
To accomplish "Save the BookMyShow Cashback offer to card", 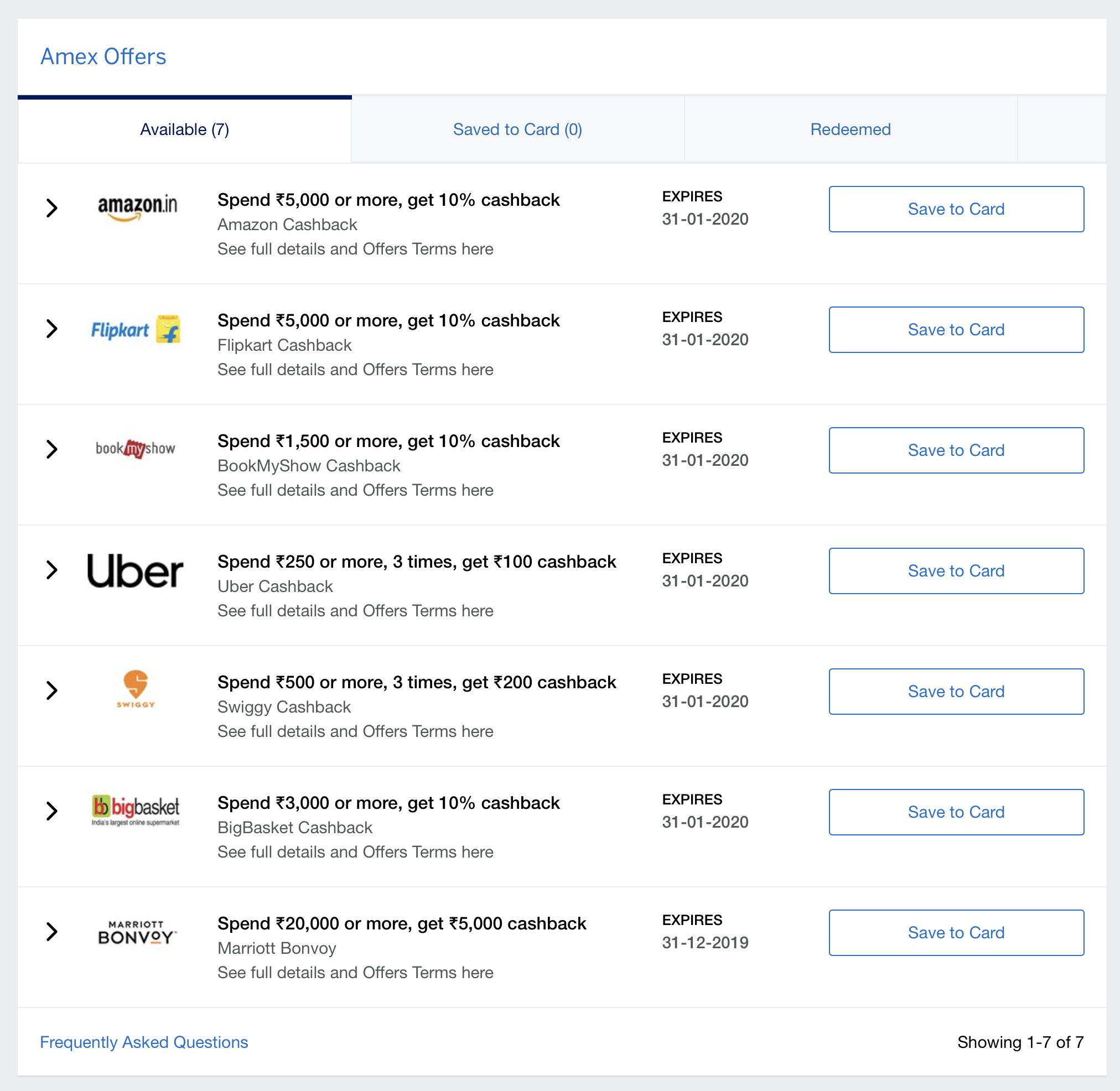I will pos(956,450).
